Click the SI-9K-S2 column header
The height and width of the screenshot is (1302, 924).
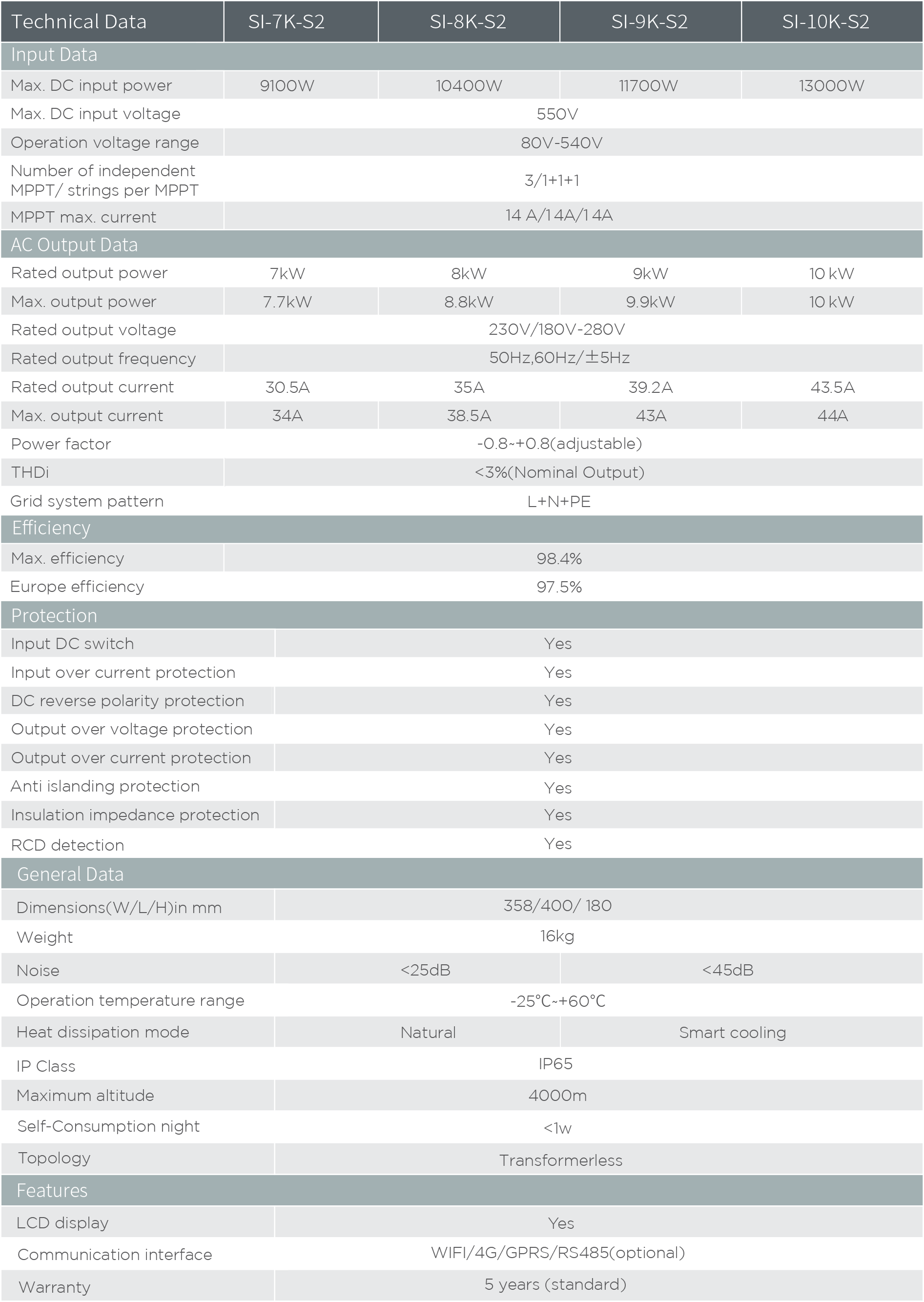[x=649, y=21]
